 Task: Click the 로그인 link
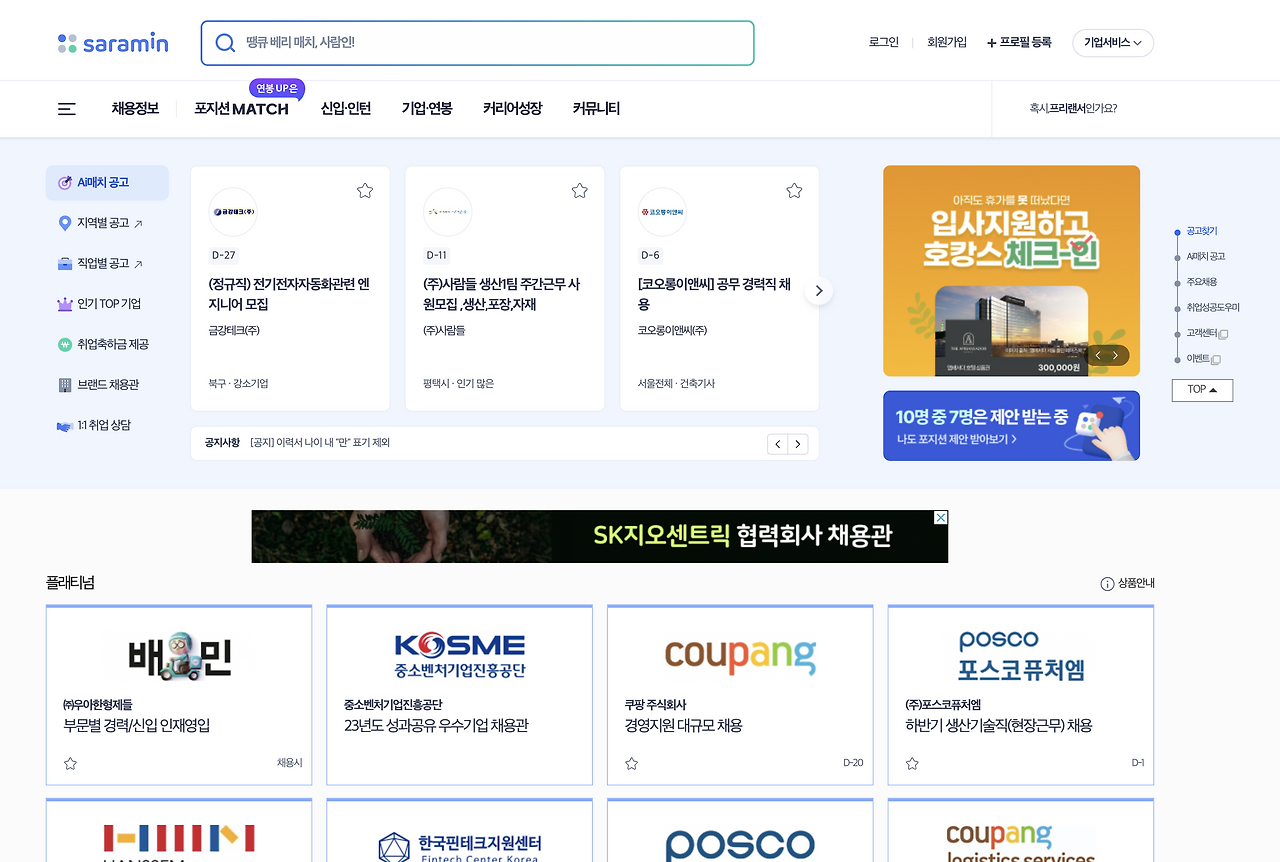click(883, 42)
